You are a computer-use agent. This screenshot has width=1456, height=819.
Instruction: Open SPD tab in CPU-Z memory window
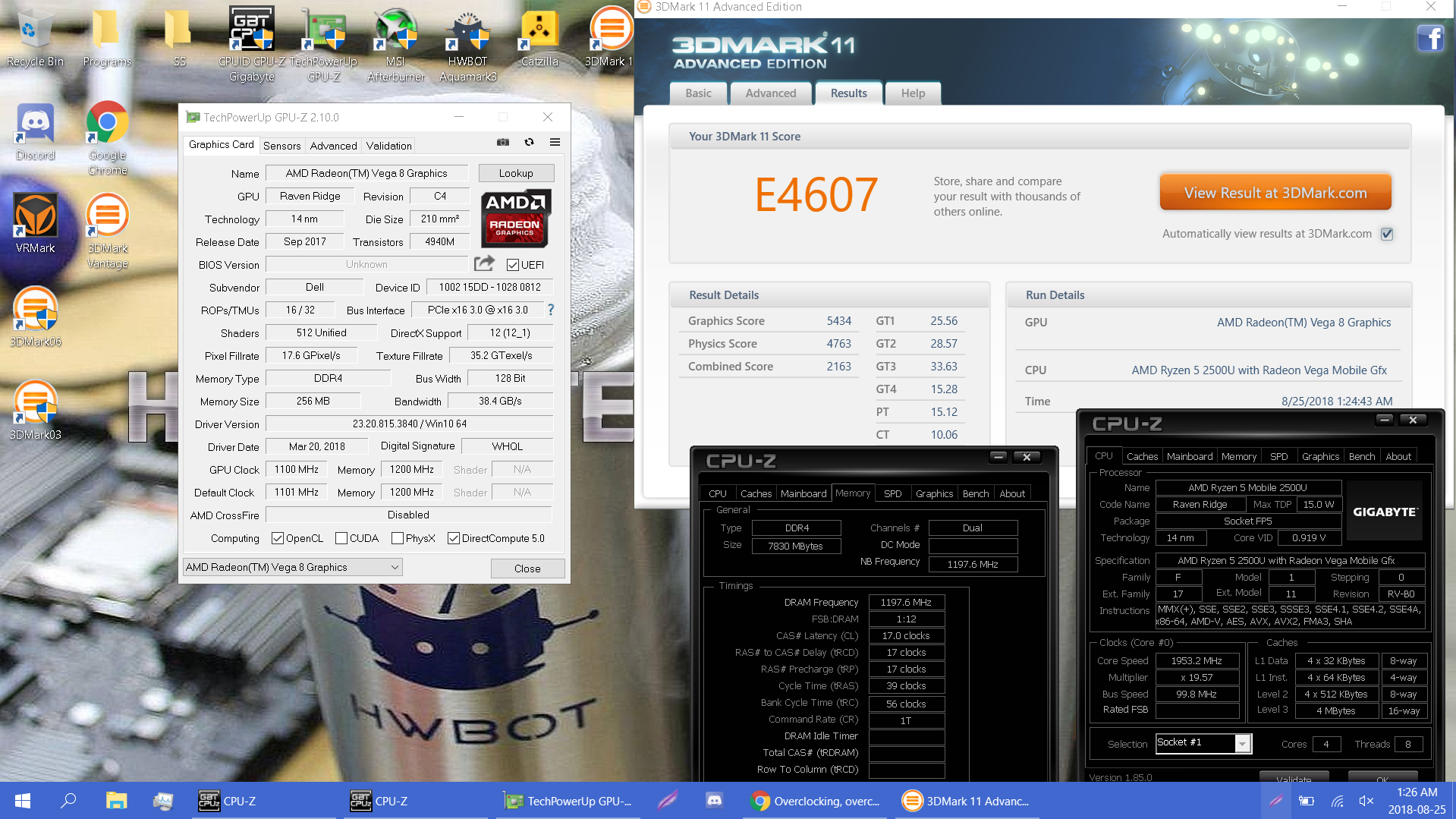pos(893,493)
